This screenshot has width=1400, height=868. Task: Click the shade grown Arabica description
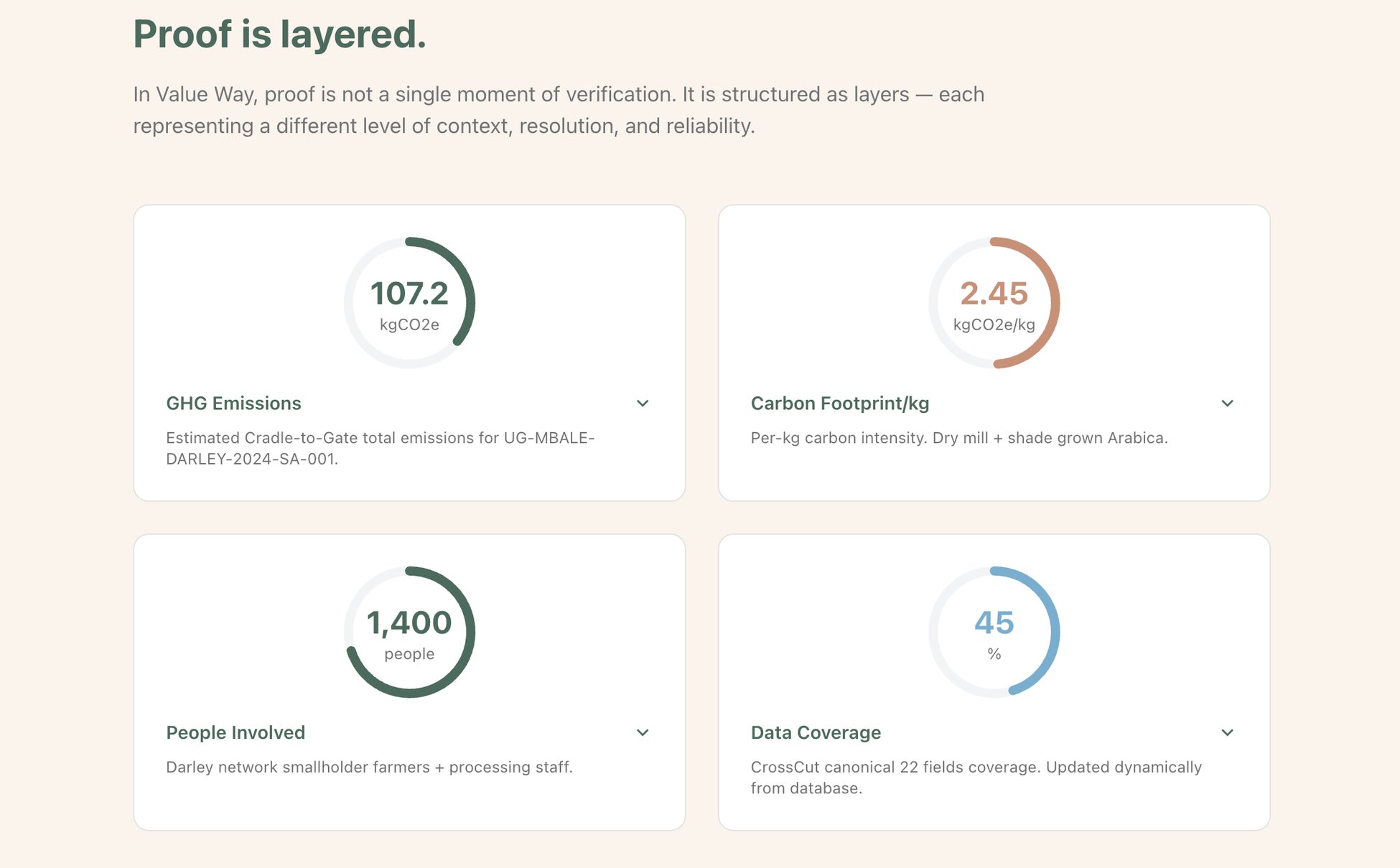coord(958,438)
